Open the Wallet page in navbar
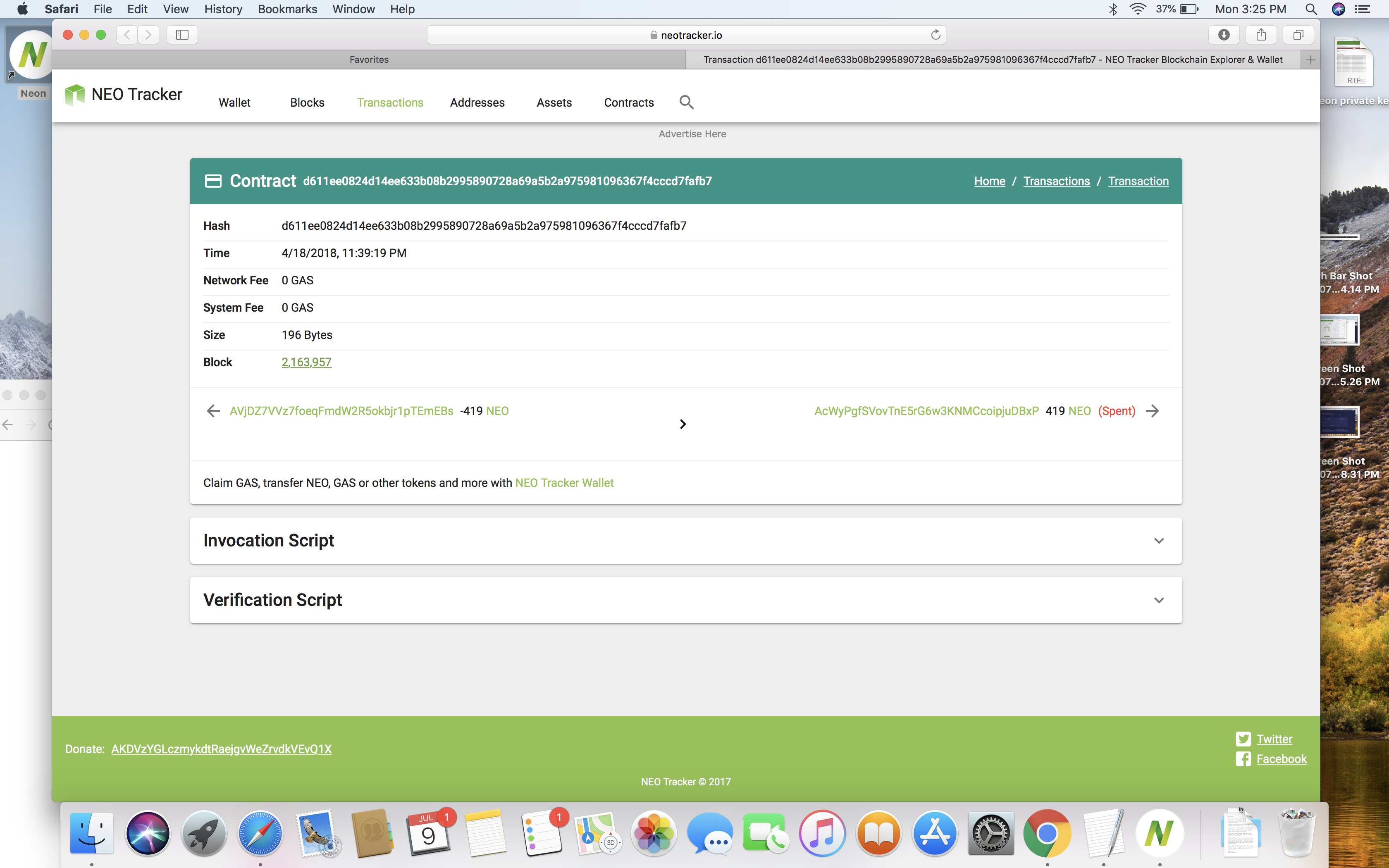The image size is (1389, 868). click(x=234, y=103)
